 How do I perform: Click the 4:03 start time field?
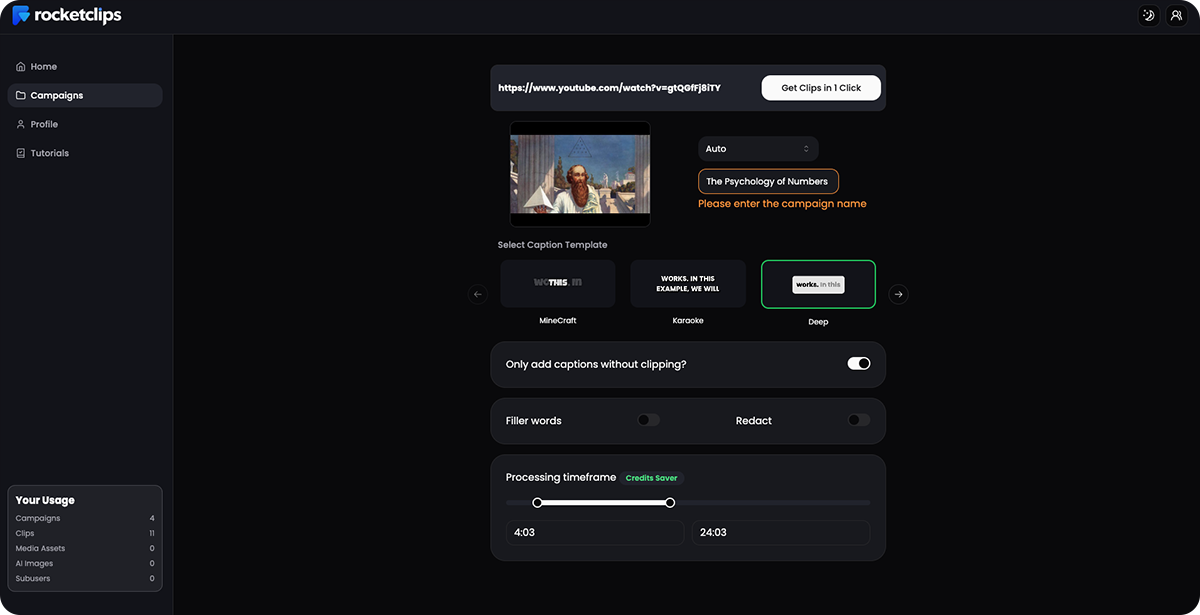point(595,532)
